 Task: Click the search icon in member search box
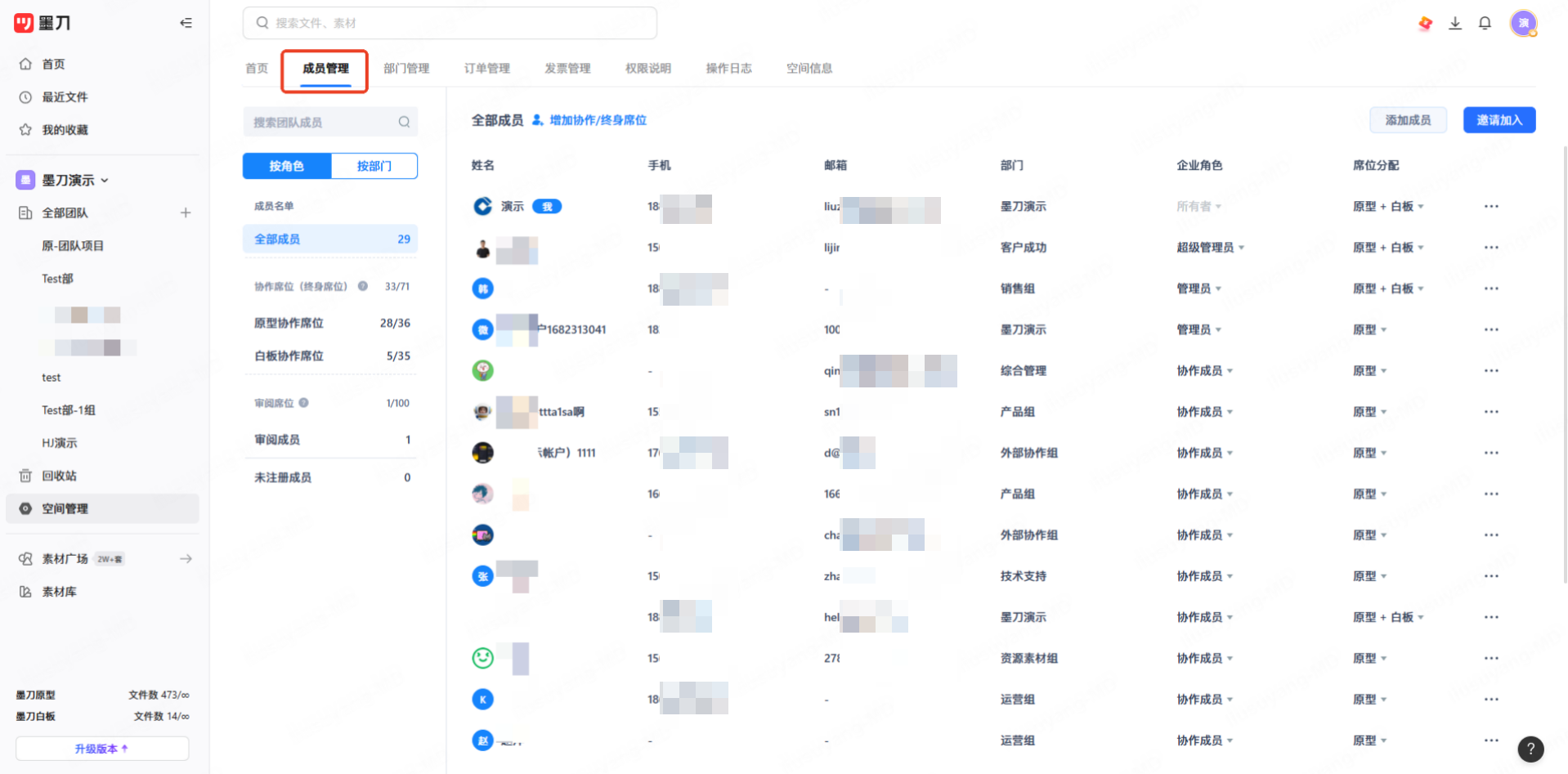pyautogui.click(x=404, y=122)
